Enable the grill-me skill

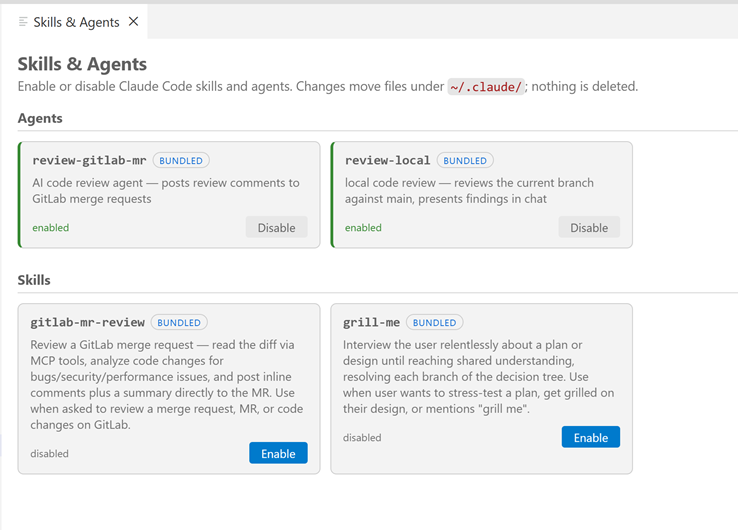591,437
